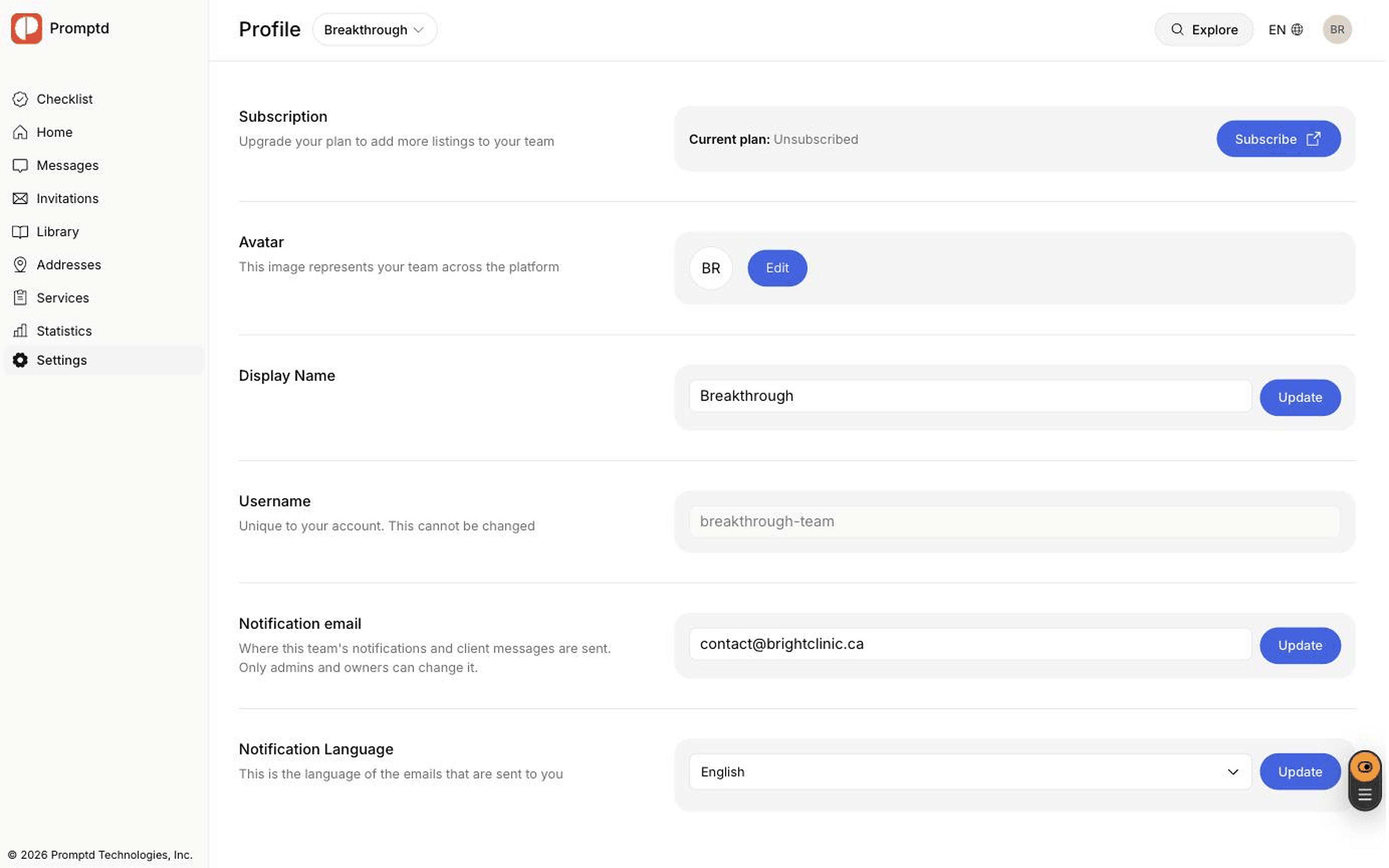The image size is (1389, 868).
Task: Open the Checklist icon in sidebar
Action: click(x=20, y=99)
